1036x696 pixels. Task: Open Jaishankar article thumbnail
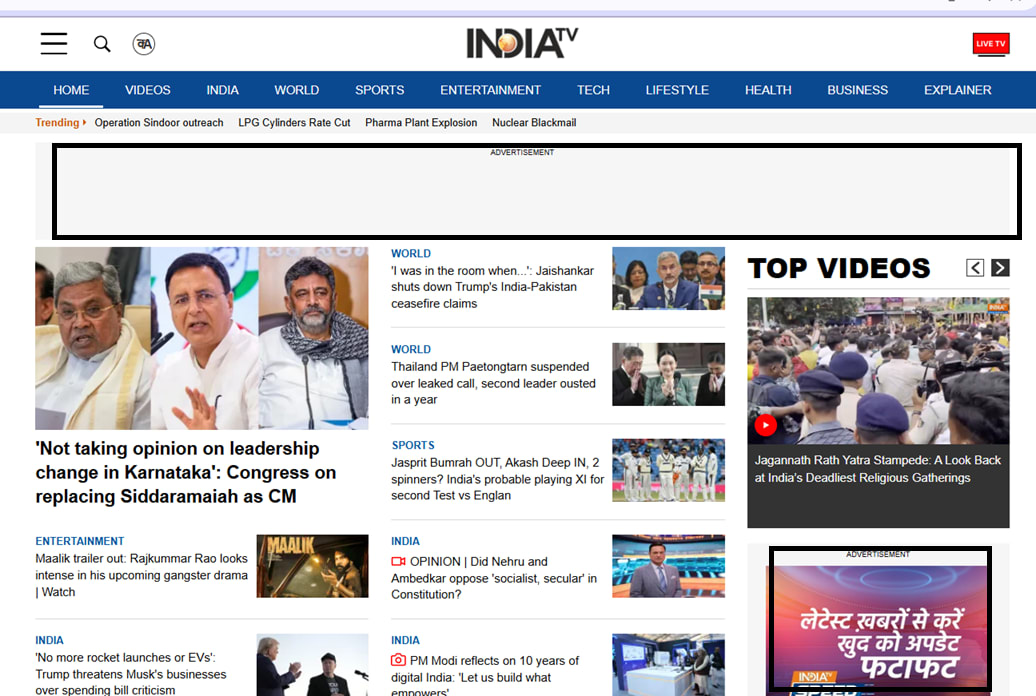pos(668,278)
